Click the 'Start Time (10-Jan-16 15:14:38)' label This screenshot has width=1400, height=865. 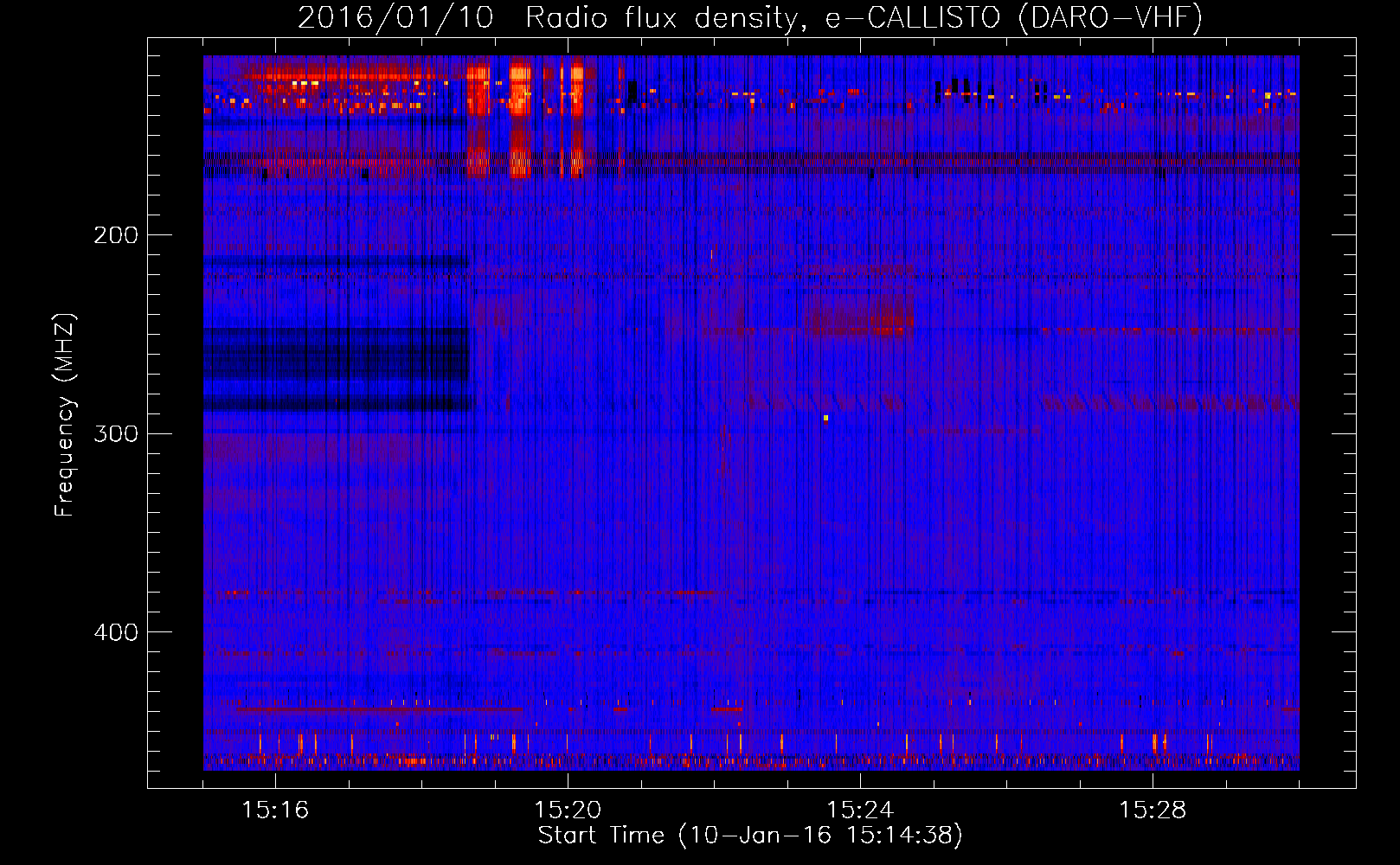click(750, 836)
